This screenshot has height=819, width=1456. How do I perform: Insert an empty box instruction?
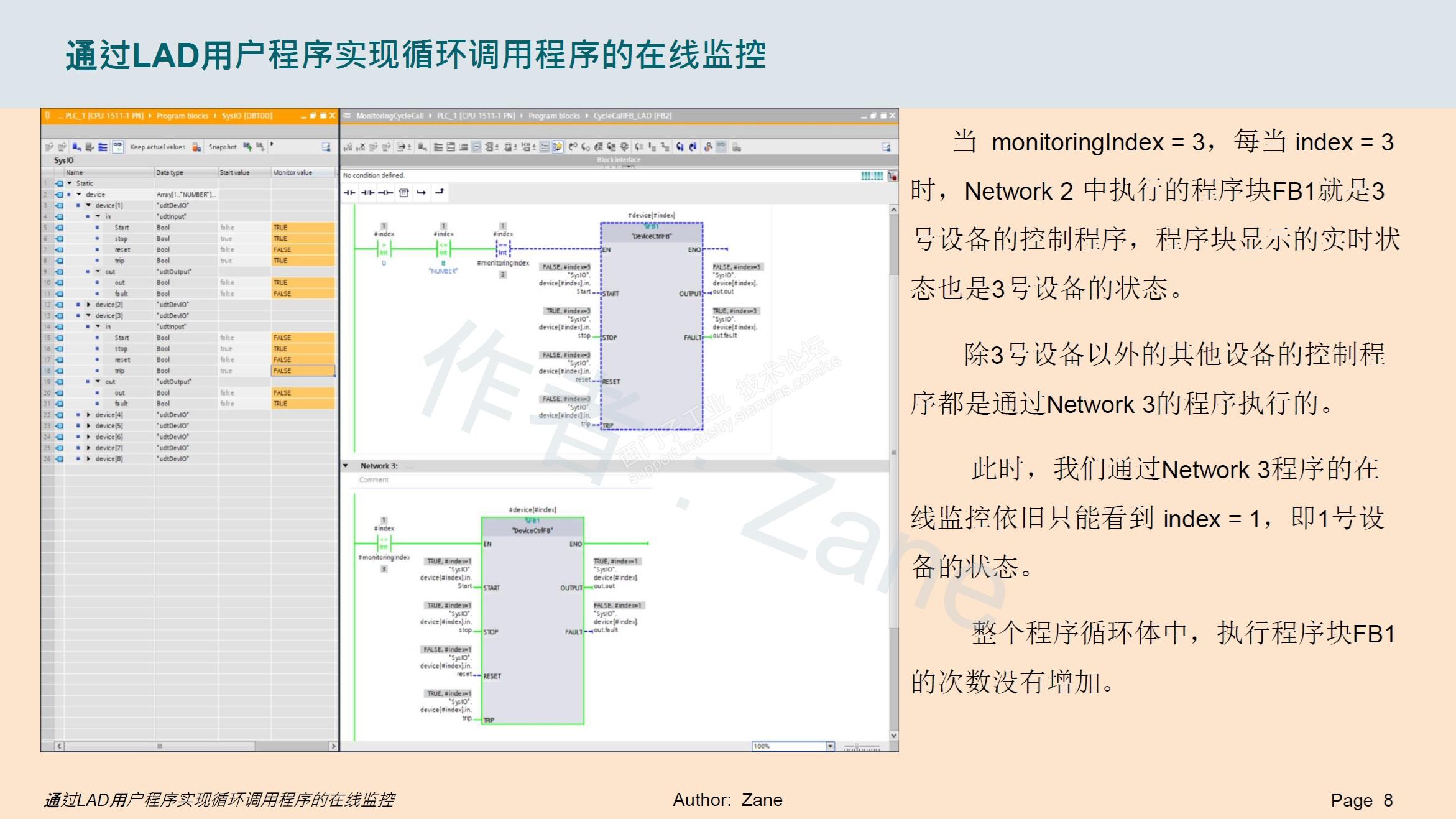(x=403, y=193)
